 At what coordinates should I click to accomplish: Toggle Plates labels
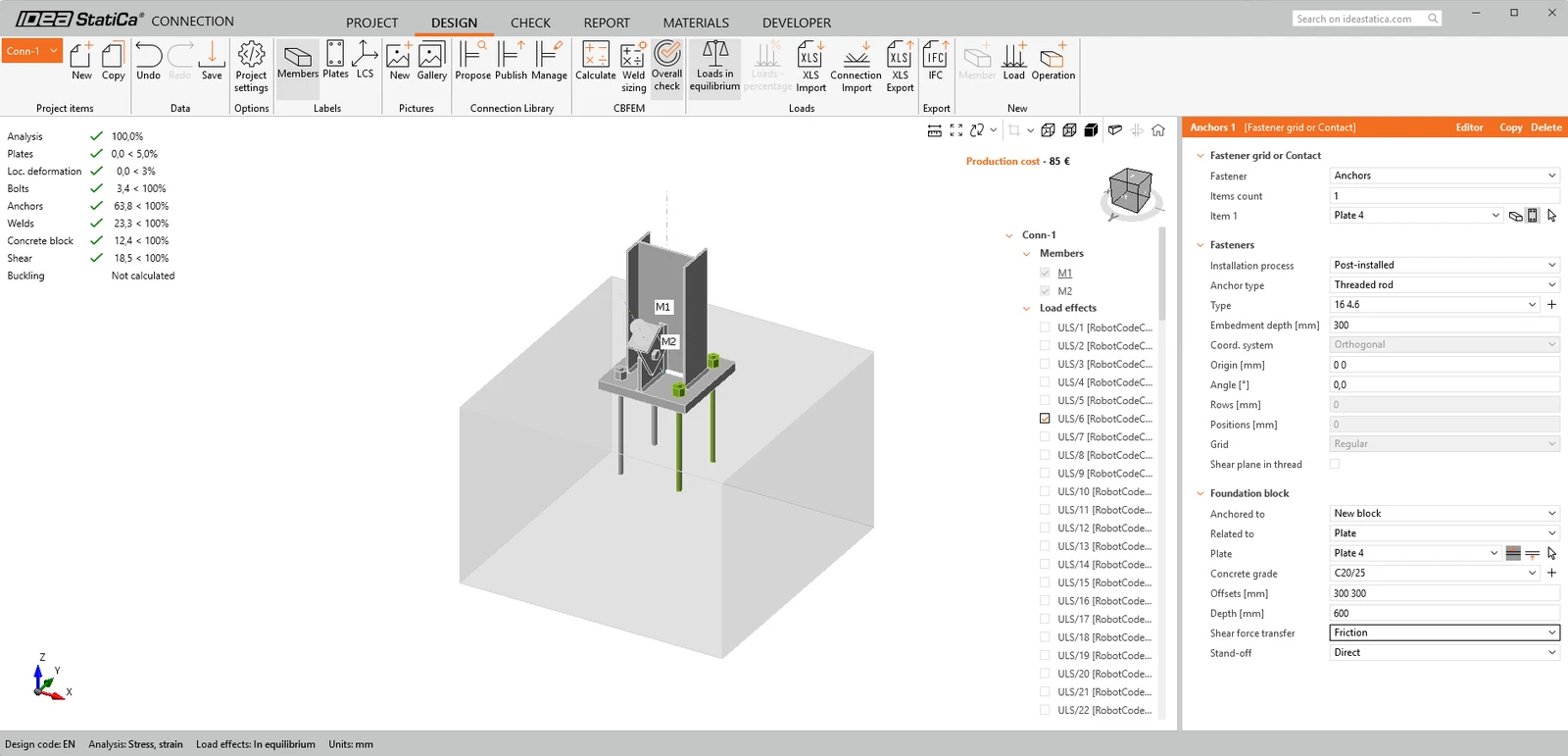(335, 61)
